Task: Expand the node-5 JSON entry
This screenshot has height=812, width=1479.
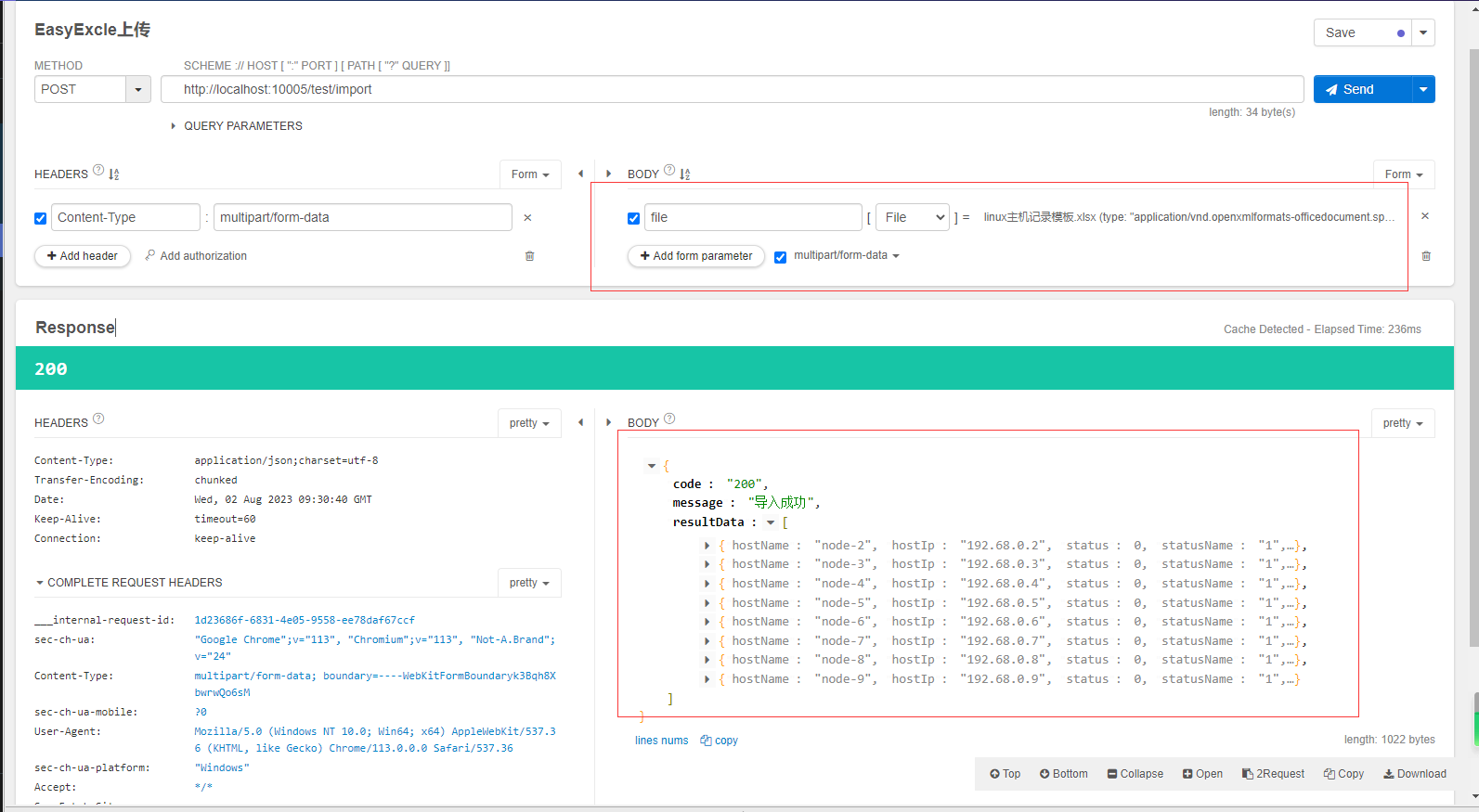Action: pyautogui.click(x=707, y=603)
